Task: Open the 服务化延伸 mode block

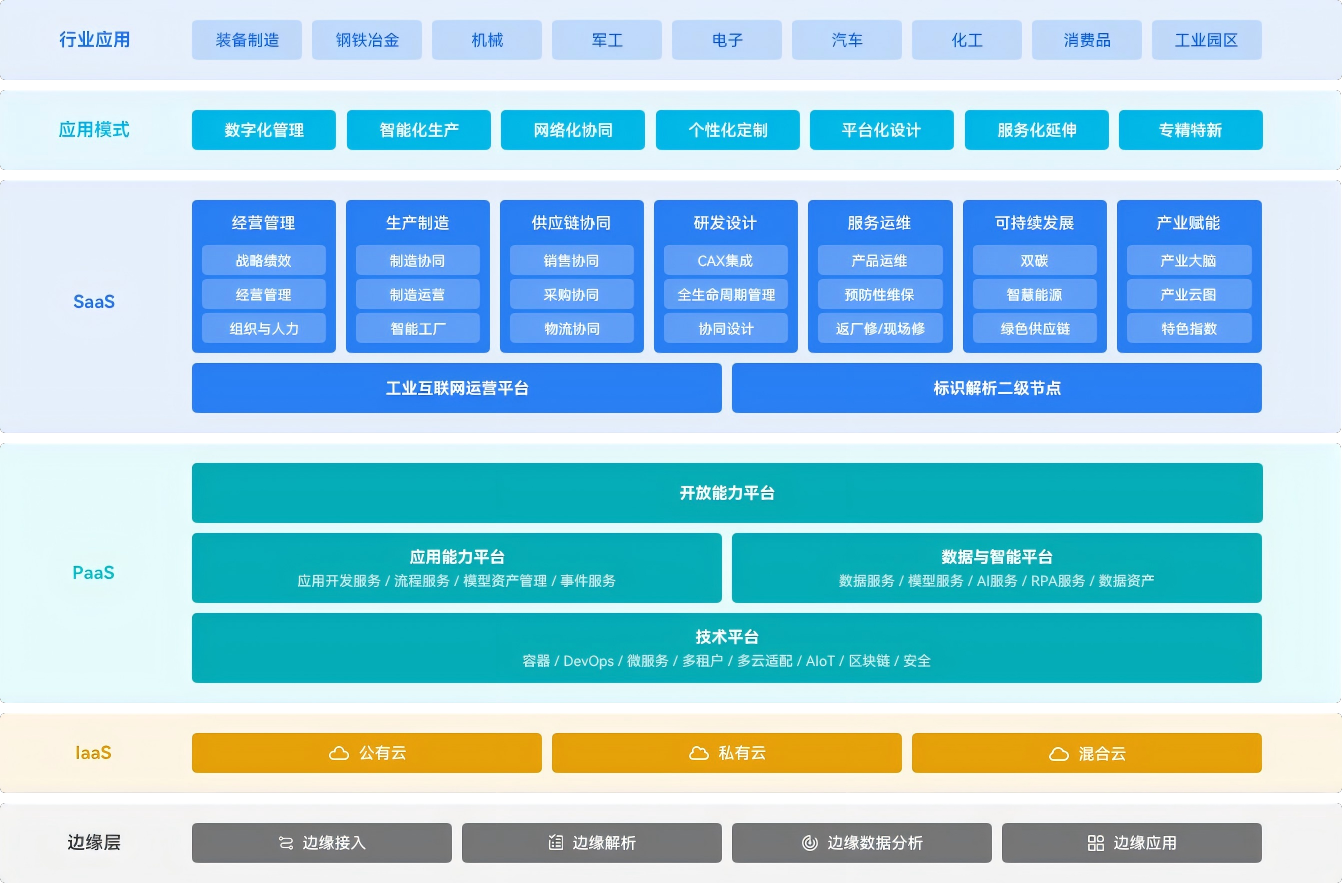Action: pyautogui.click(x=1037, y=130)
